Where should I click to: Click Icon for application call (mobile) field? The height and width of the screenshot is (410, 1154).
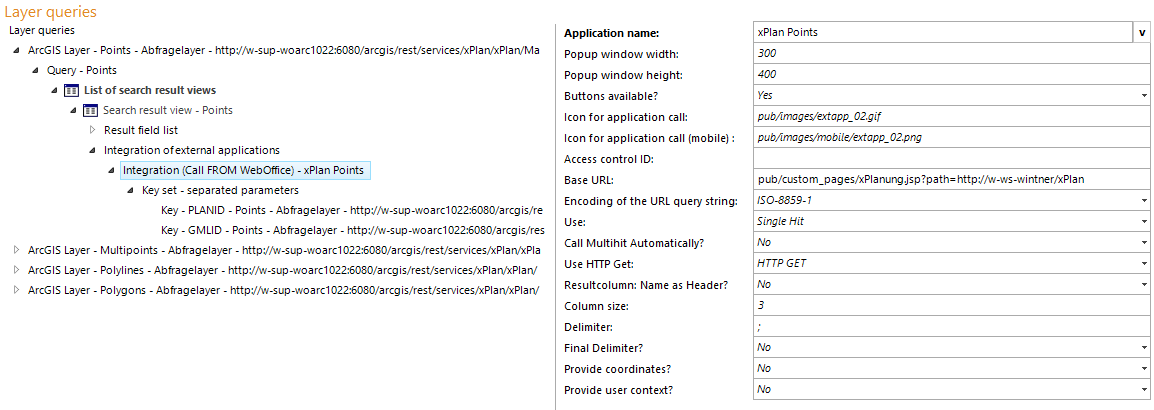pyautogui.click(x=953, y=138)
